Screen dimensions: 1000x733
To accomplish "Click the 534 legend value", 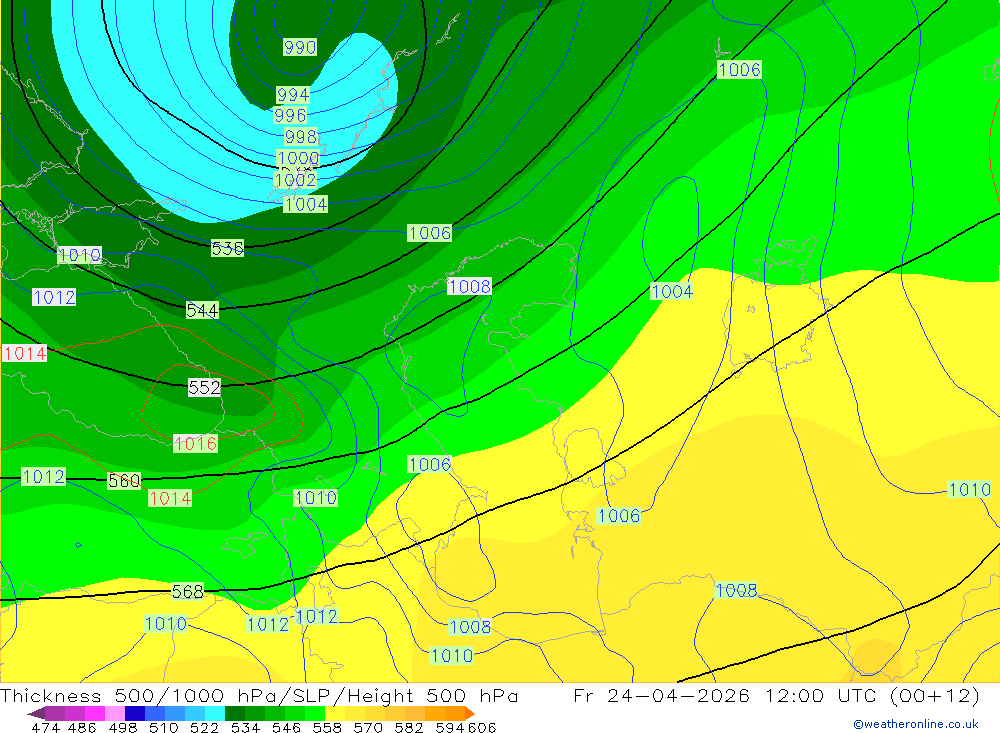I will 246,727.
